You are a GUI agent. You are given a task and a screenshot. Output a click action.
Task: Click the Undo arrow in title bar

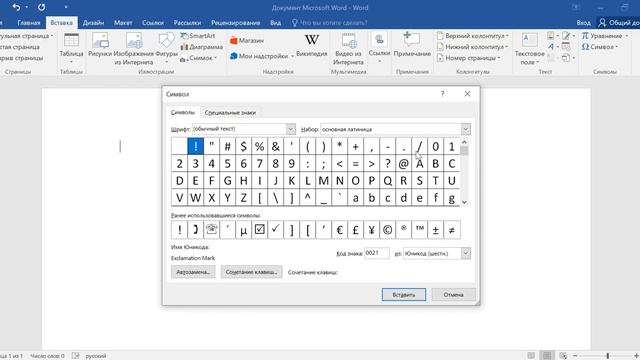(x=16, y=7)
